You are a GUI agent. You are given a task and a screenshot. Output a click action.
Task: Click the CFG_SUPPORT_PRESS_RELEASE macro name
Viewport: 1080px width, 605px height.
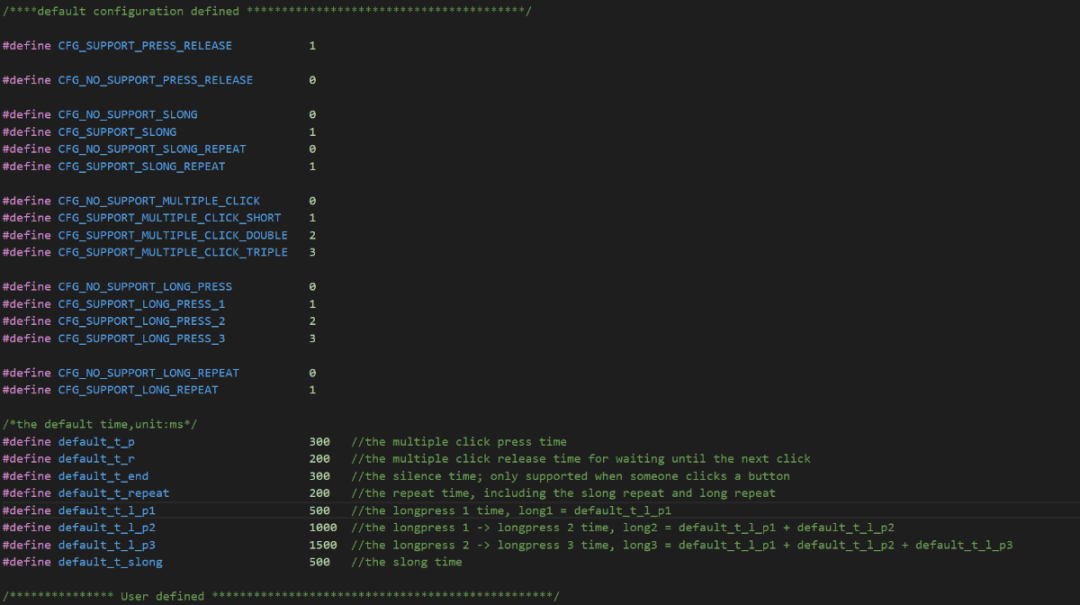click(x=144, y=46)
